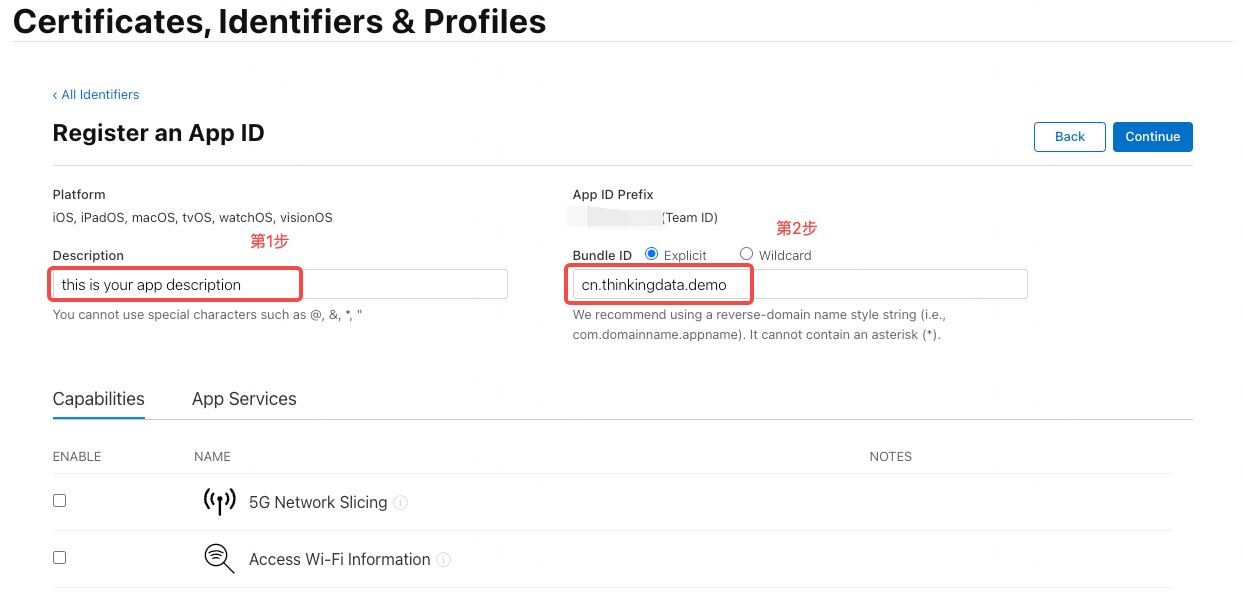Click the NOTES column header

pos(890,457)
